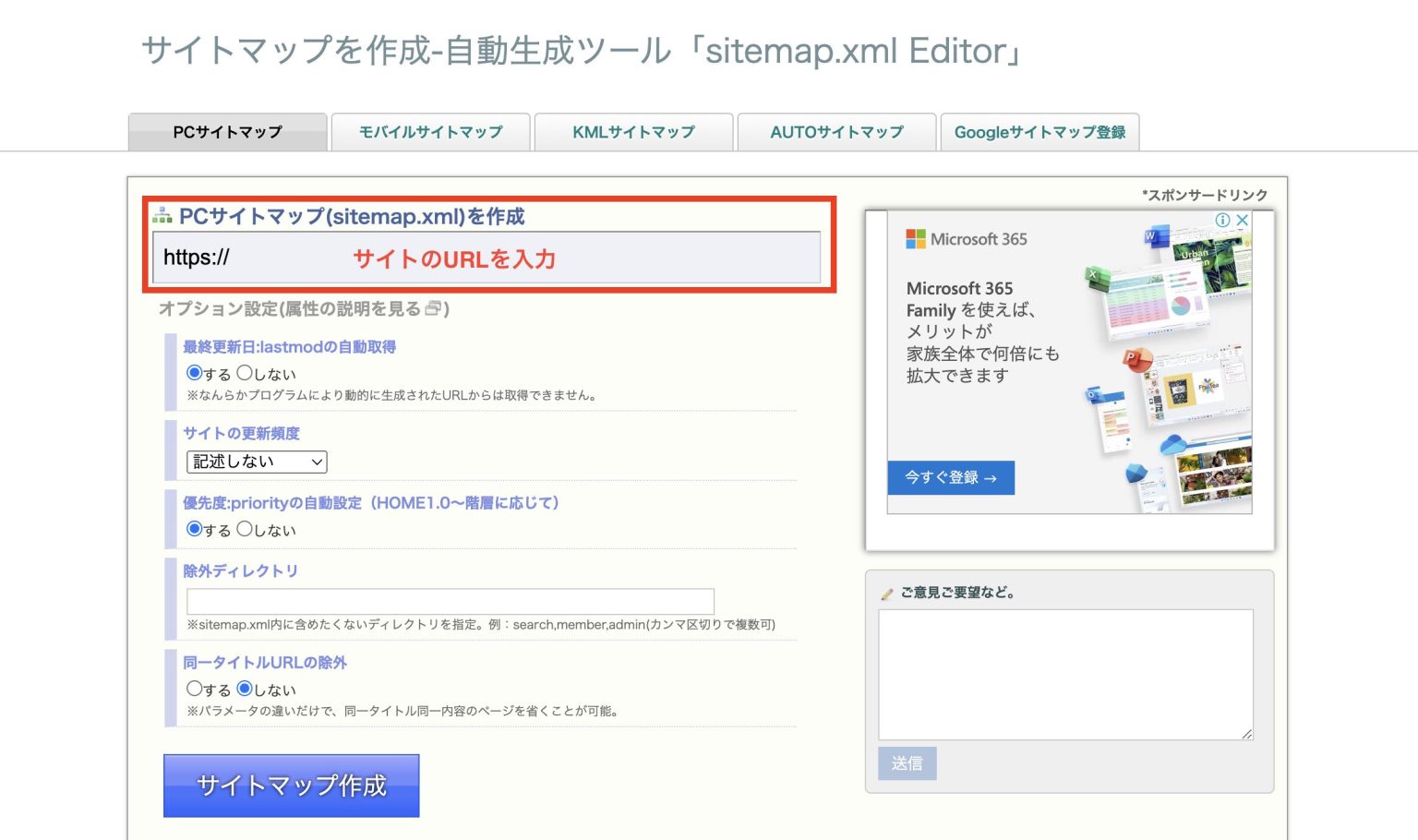Click the Microsoft 365 logo in the advertisement
The height and width of the screenshot is (840, 1418).
click(x=916, y=238)
